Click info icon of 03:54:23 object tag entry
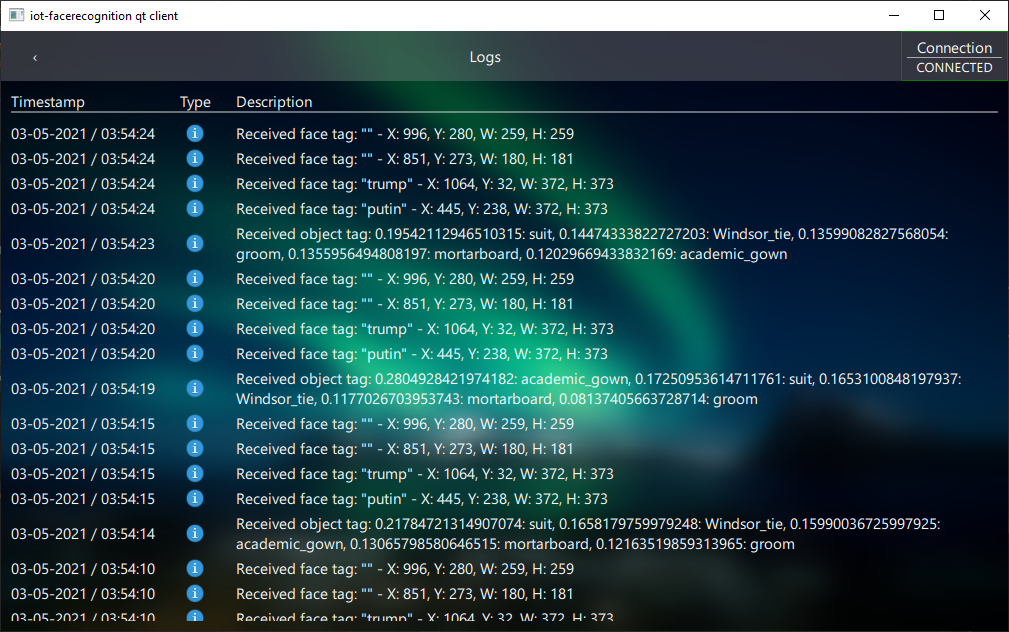 tap(195, 244)
